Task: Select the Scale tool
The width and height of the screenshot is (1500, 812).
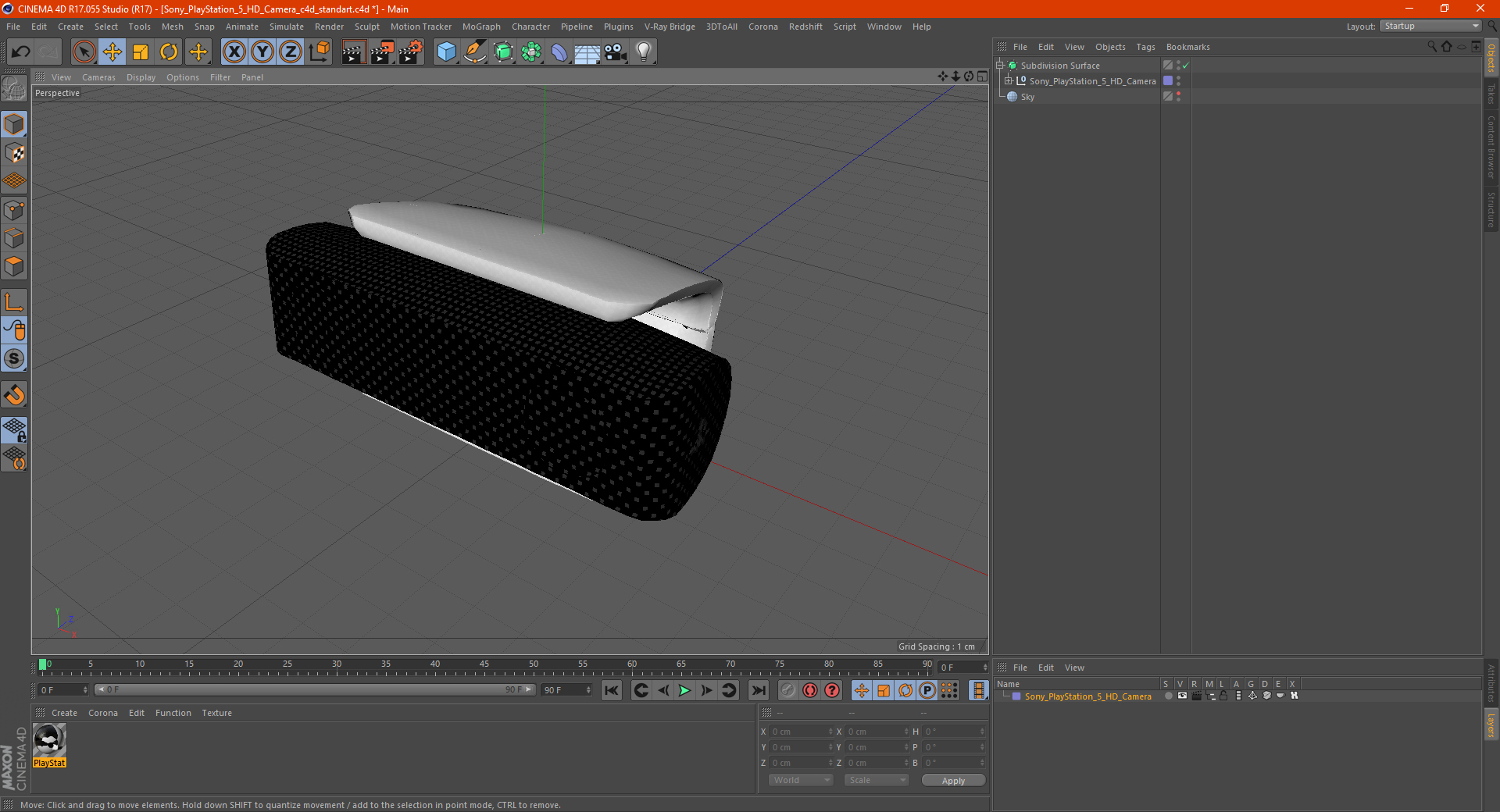Action: (x=141, y=52)
